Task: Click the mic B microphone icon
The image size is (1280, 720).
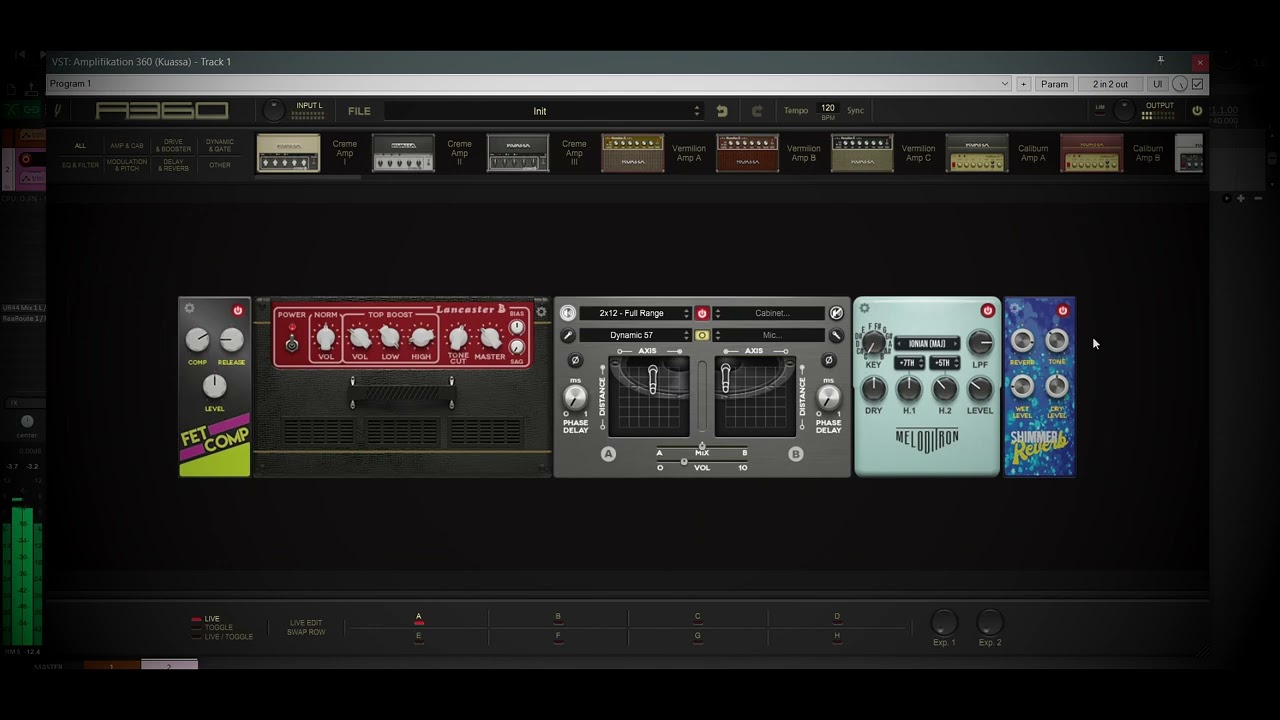Action: [836, 335]
